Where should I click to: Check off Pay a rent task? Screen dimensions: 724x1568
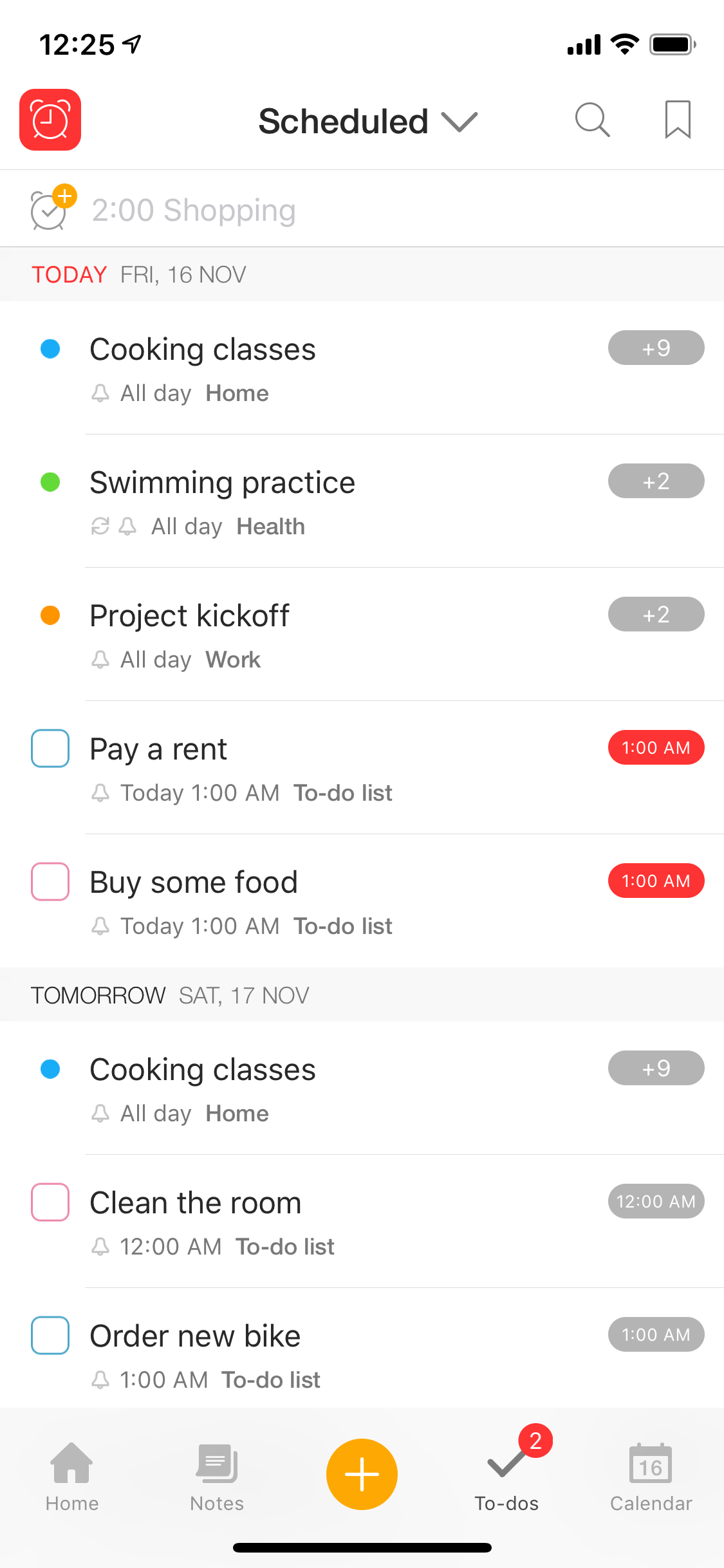point(50,748)
